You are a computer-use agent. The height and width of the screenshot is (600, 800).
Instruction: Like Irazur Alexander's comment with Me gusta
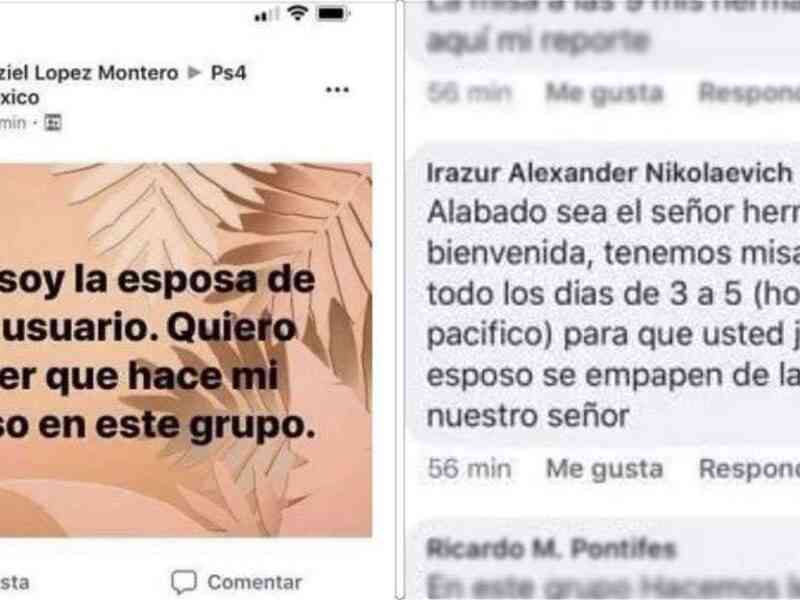(x=605, y=468)
